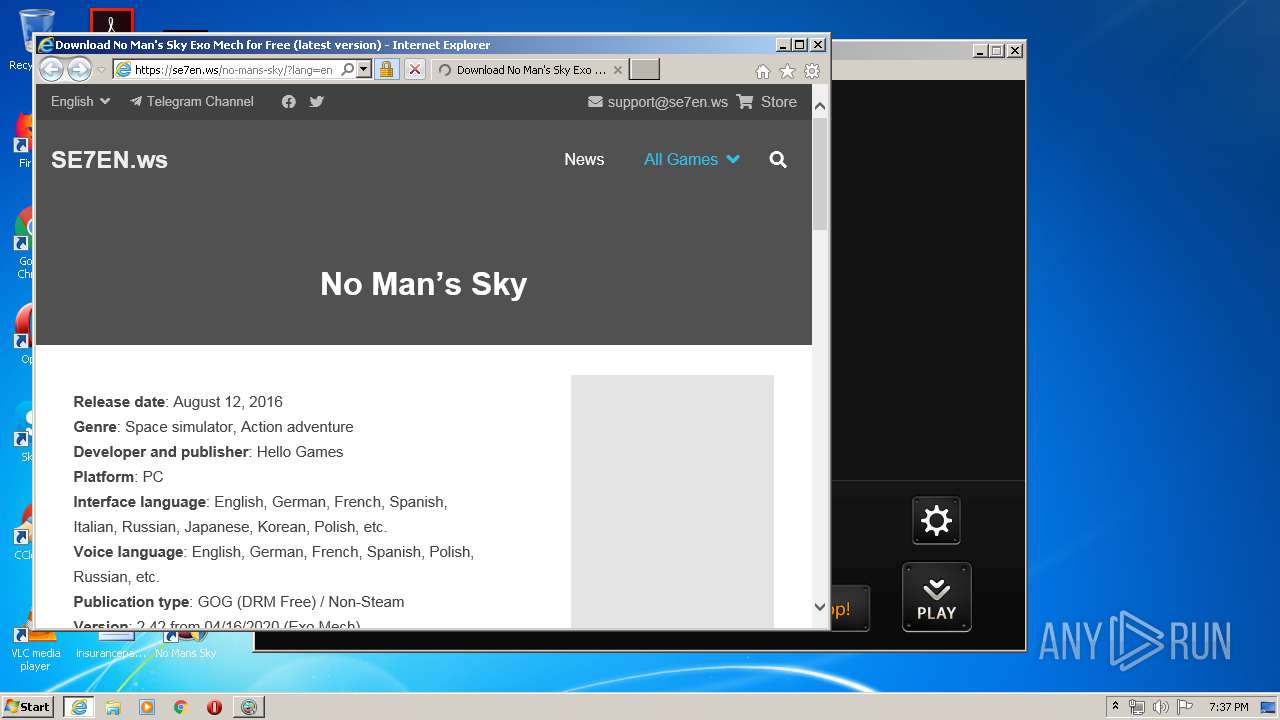Click the Store cart link
The image size is (1280, 720).
pyautogui.click(x=767, y=102)
